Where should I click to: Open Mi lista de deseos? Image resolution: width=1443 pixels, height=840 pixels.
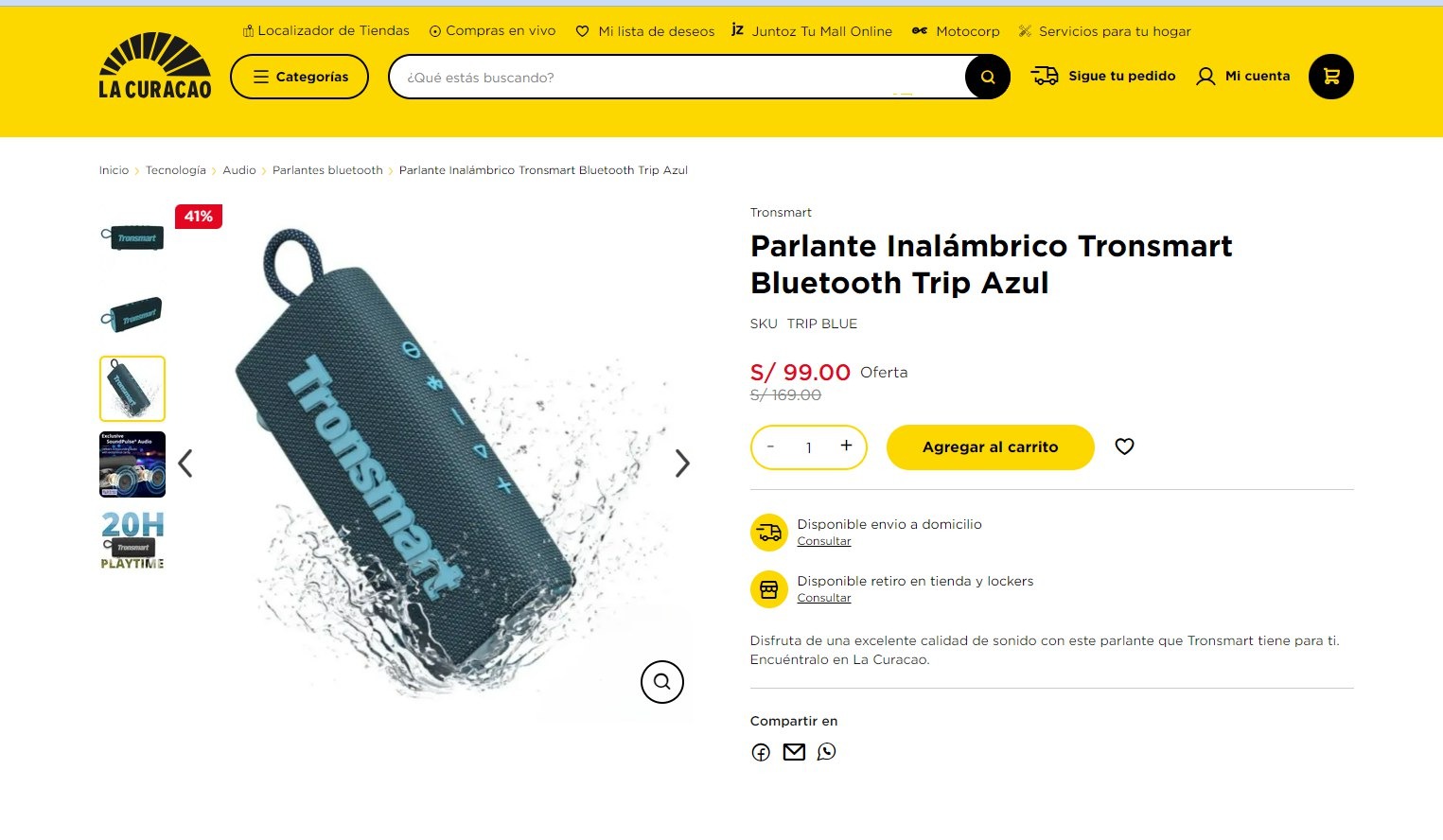coord(645,31)
